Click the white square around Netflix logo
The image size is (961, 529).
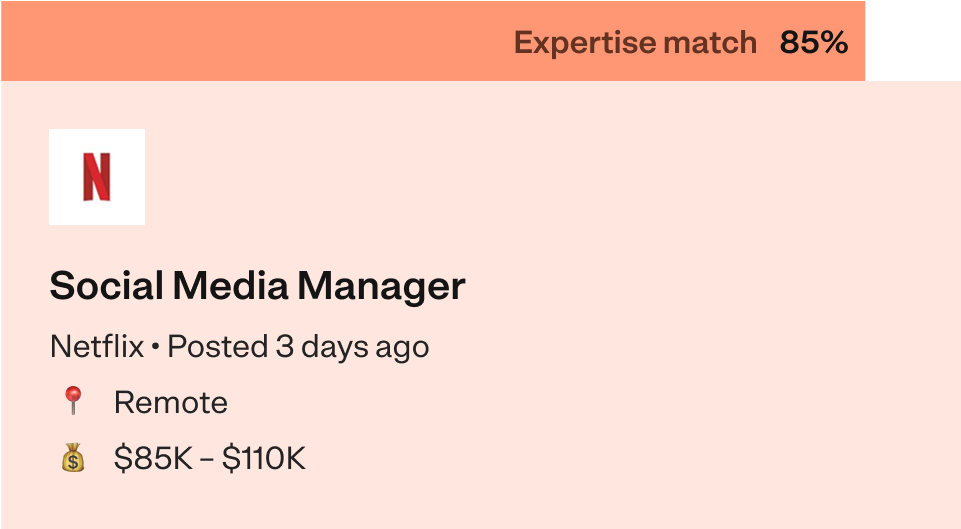pos(97,177)
